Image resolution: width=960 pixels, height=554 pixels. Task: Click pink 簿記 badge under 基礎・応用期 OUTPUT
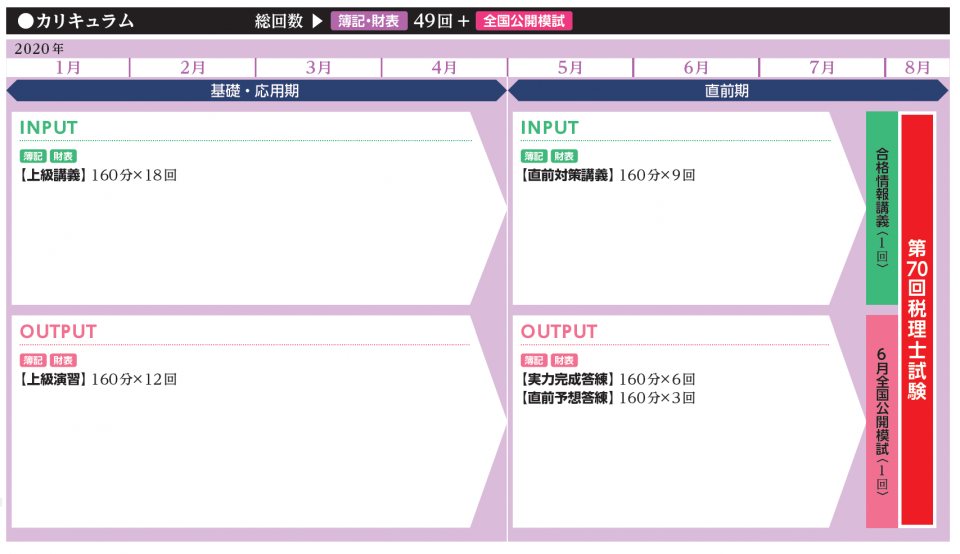pyautogui.click(x=33, y=360)
